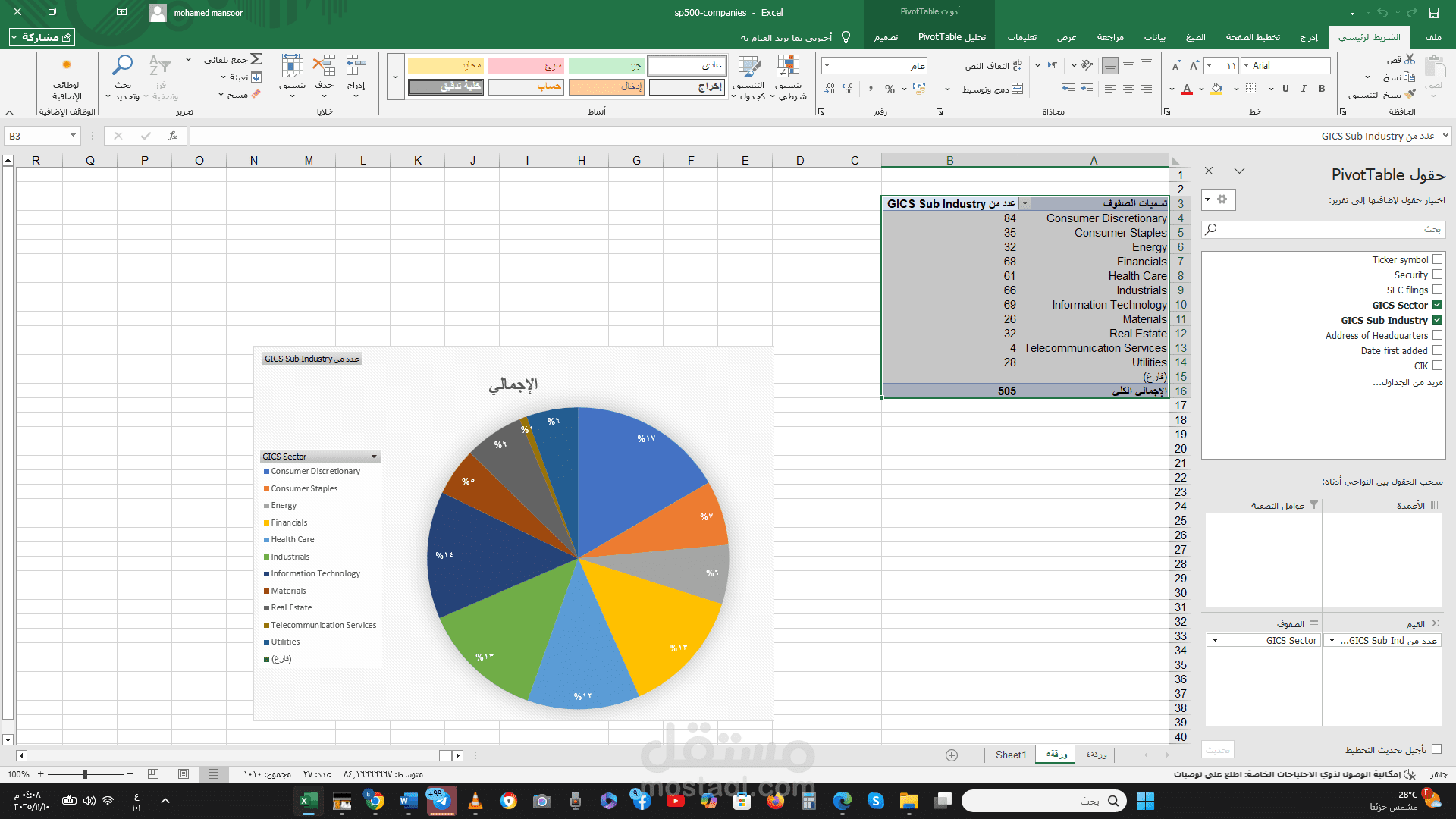Enable the Defer Layout Update checkbox

(1436, 749)
